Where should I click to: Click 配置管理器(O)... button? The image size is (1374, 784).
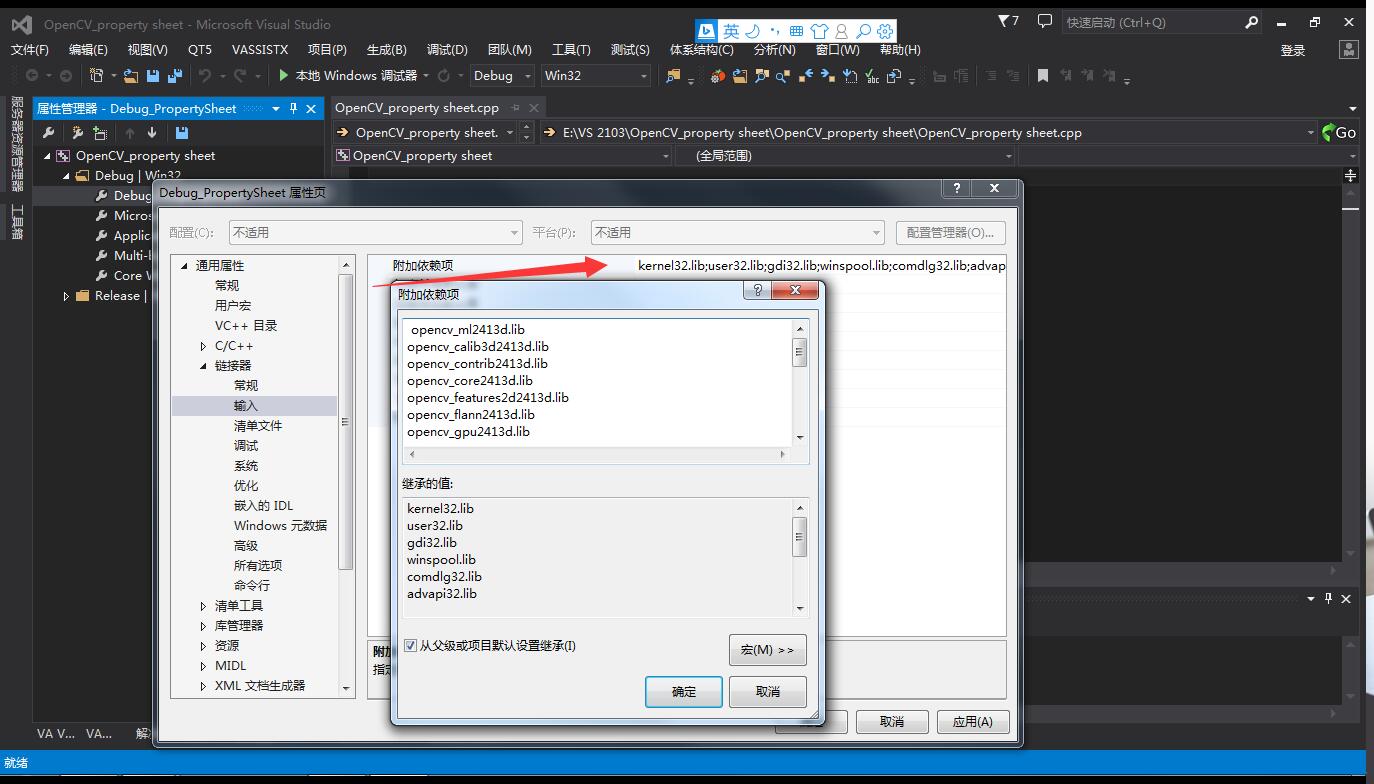click(x=950, y=232)
